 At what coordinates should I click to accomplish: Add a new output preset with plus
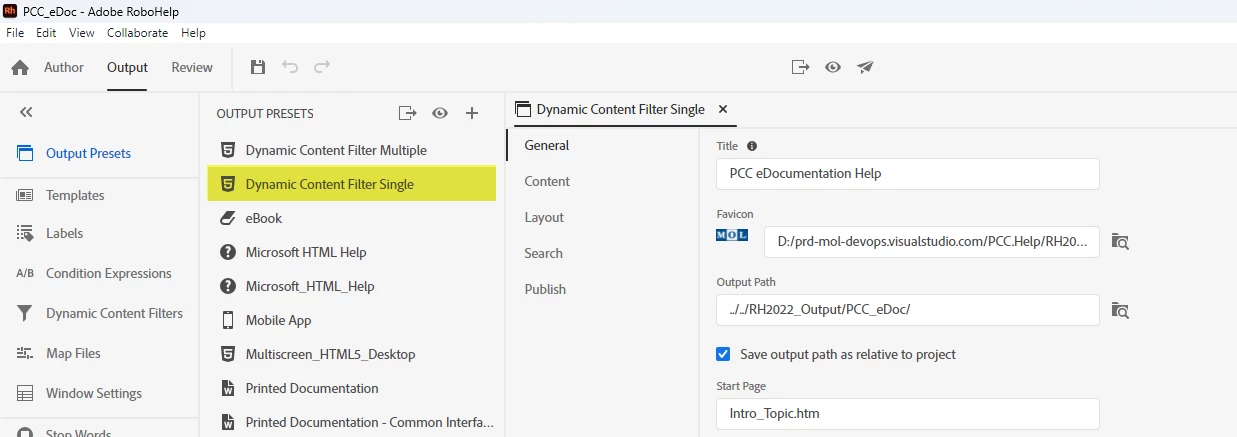coord(472,113)
